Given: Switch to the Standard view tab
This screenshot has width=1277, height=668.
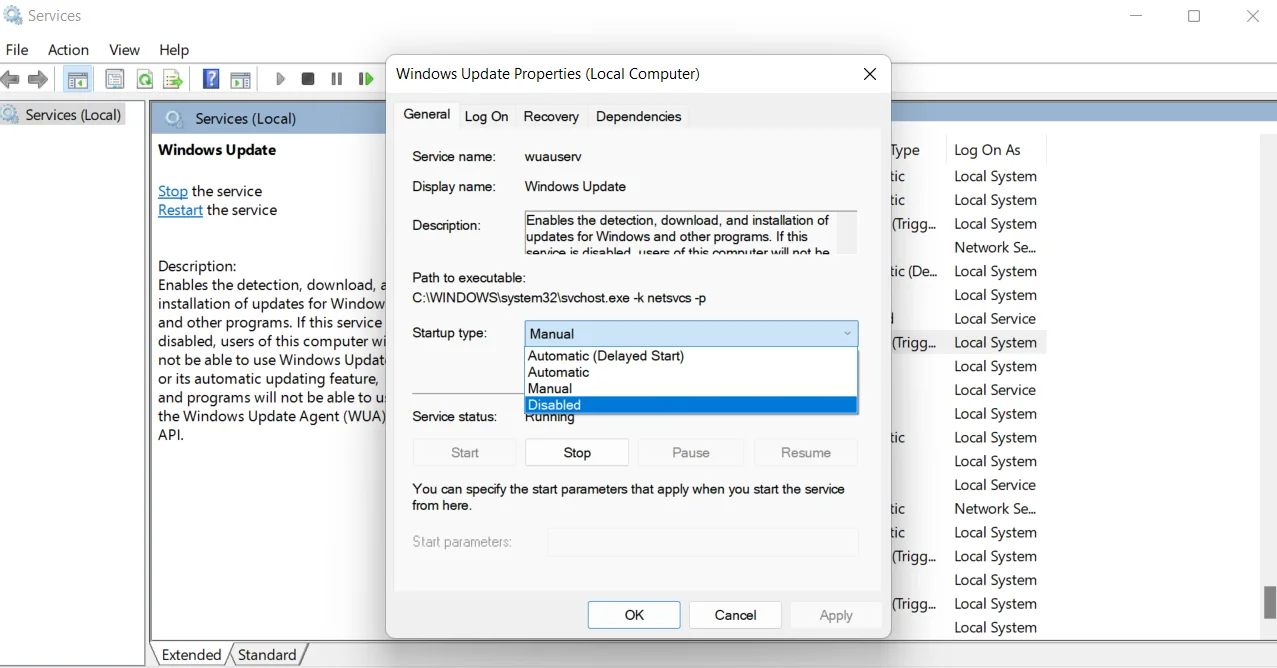Looking at the screenshot, I should coord(267,655).
